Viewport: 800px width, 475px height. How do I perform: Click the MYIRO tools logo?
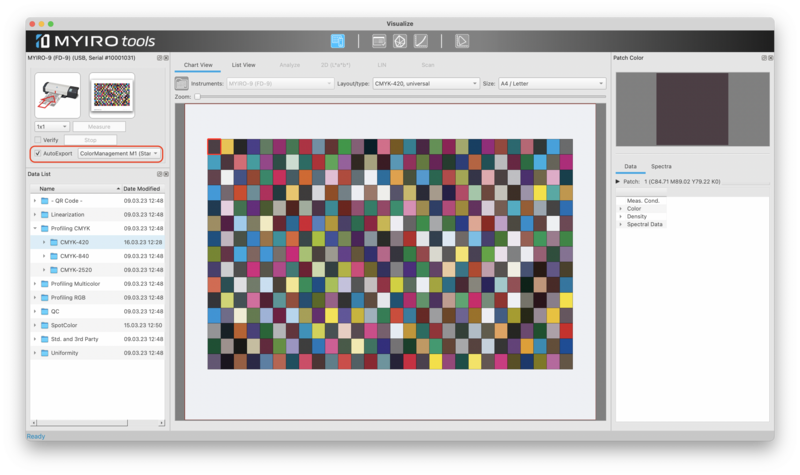pyautogui.click(x=95, y=41)
